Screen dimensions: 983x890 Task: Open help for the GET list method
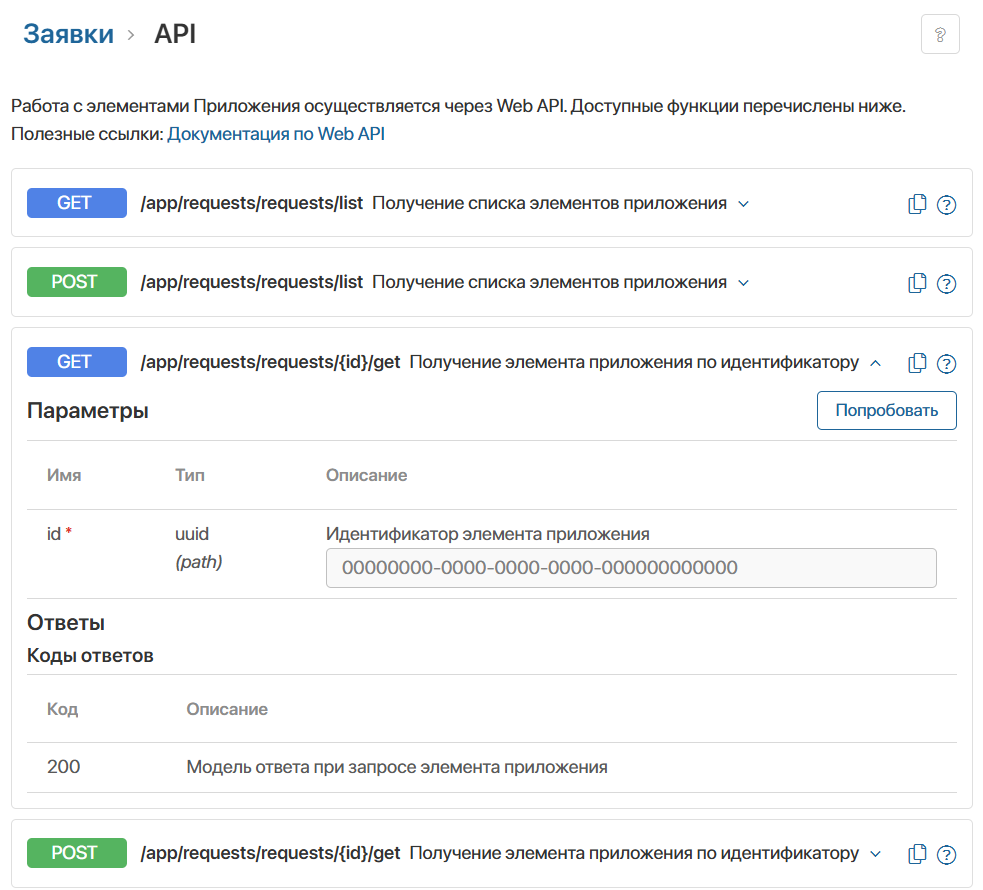point(946,205)
